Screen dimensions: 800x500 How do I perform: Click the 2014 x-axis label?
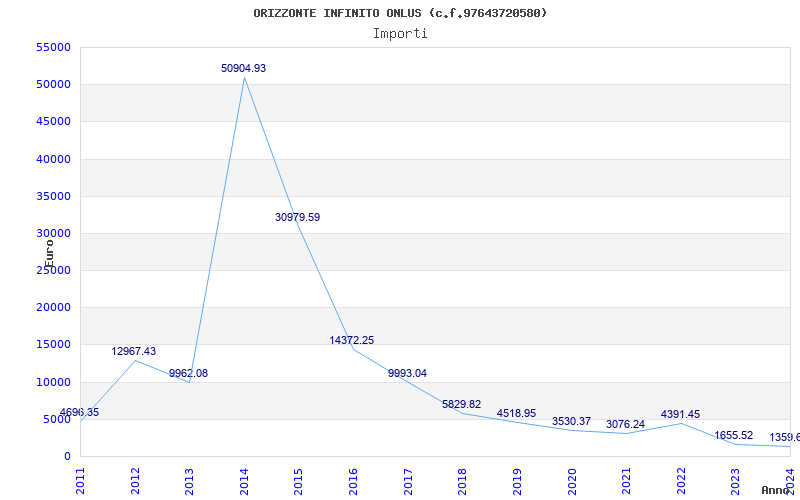tap(244, 481)
